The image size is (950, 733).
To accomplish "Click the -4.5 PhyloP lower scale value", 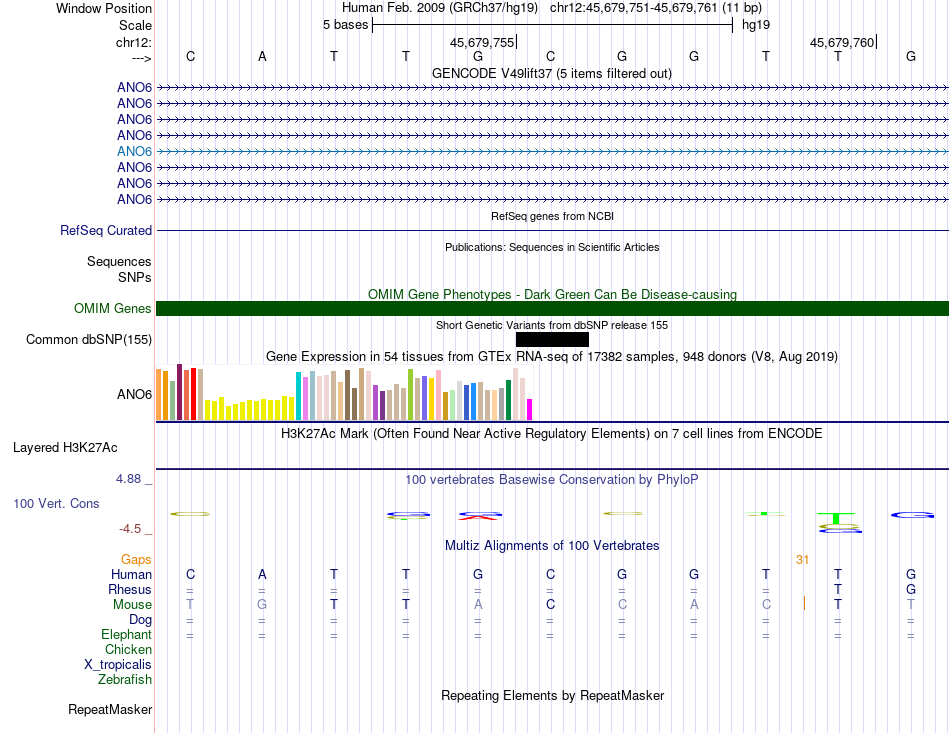I will (130, 529).
